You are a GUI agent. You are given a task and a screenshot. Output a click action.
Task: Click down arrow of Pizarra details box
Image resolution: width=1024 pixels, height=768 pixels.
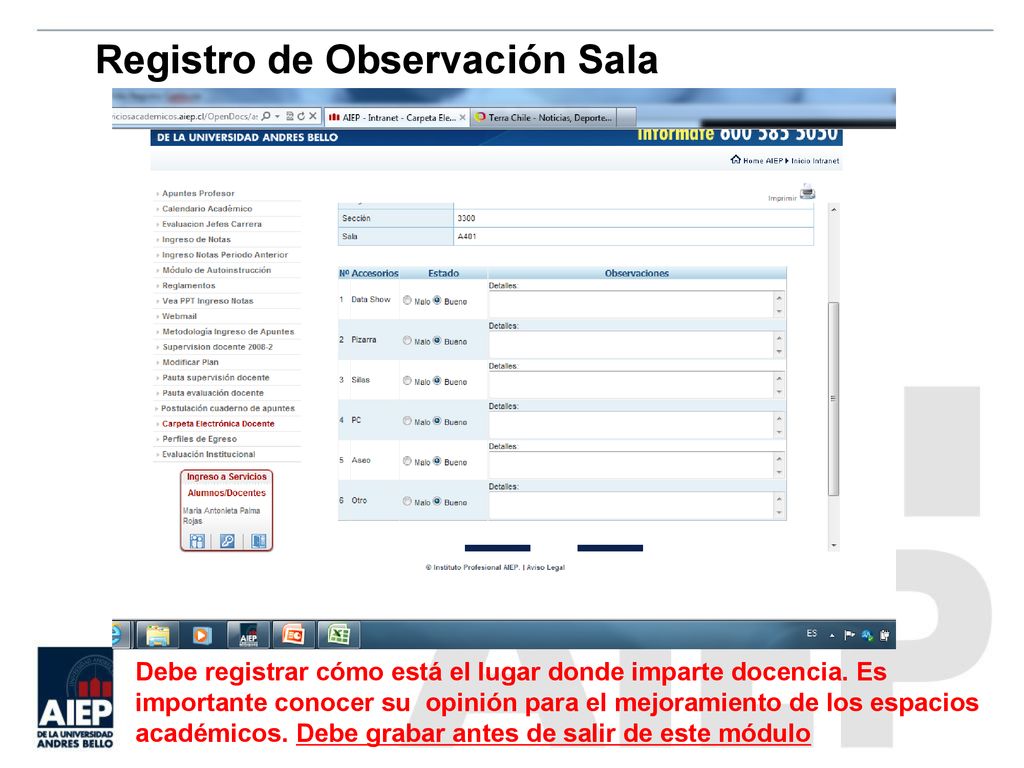(x=779, y=352)
